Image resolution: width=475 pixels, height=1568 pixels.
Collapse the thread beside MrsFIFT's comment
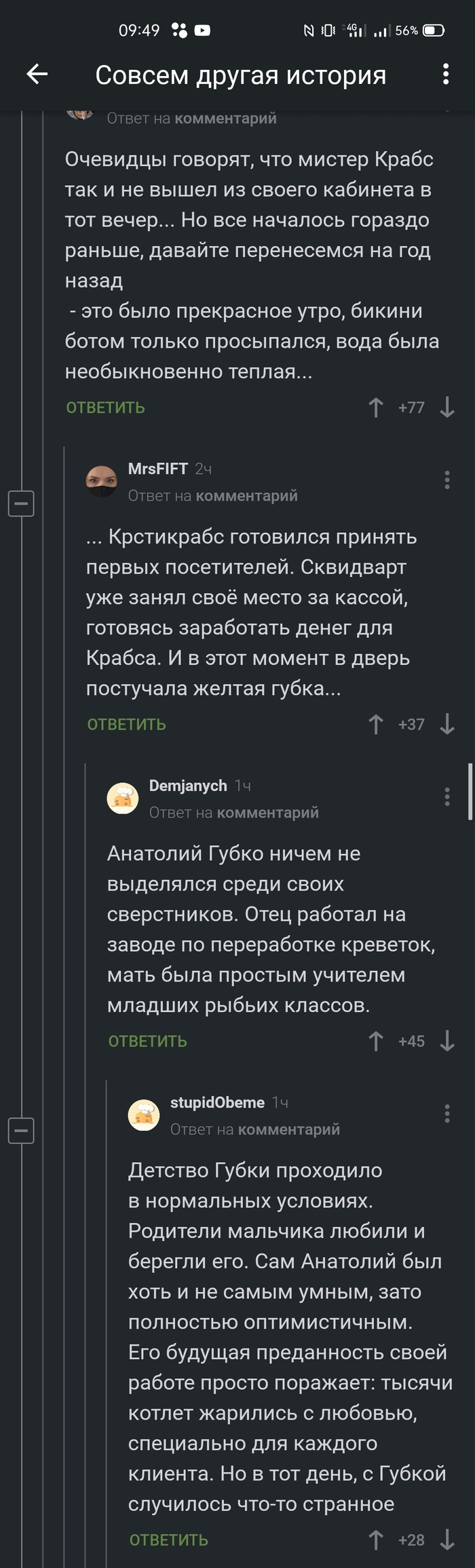21,504
